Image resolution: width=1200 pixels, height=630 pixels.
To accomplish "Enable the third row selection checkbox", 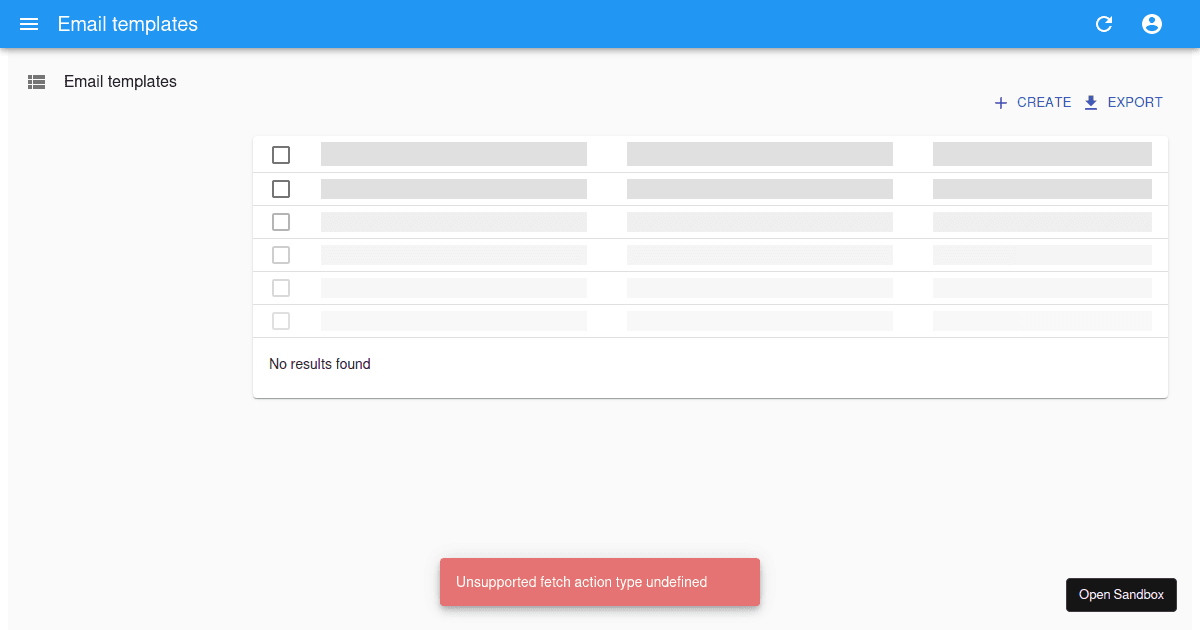I will pyautogui.click(x=281, y=221).
